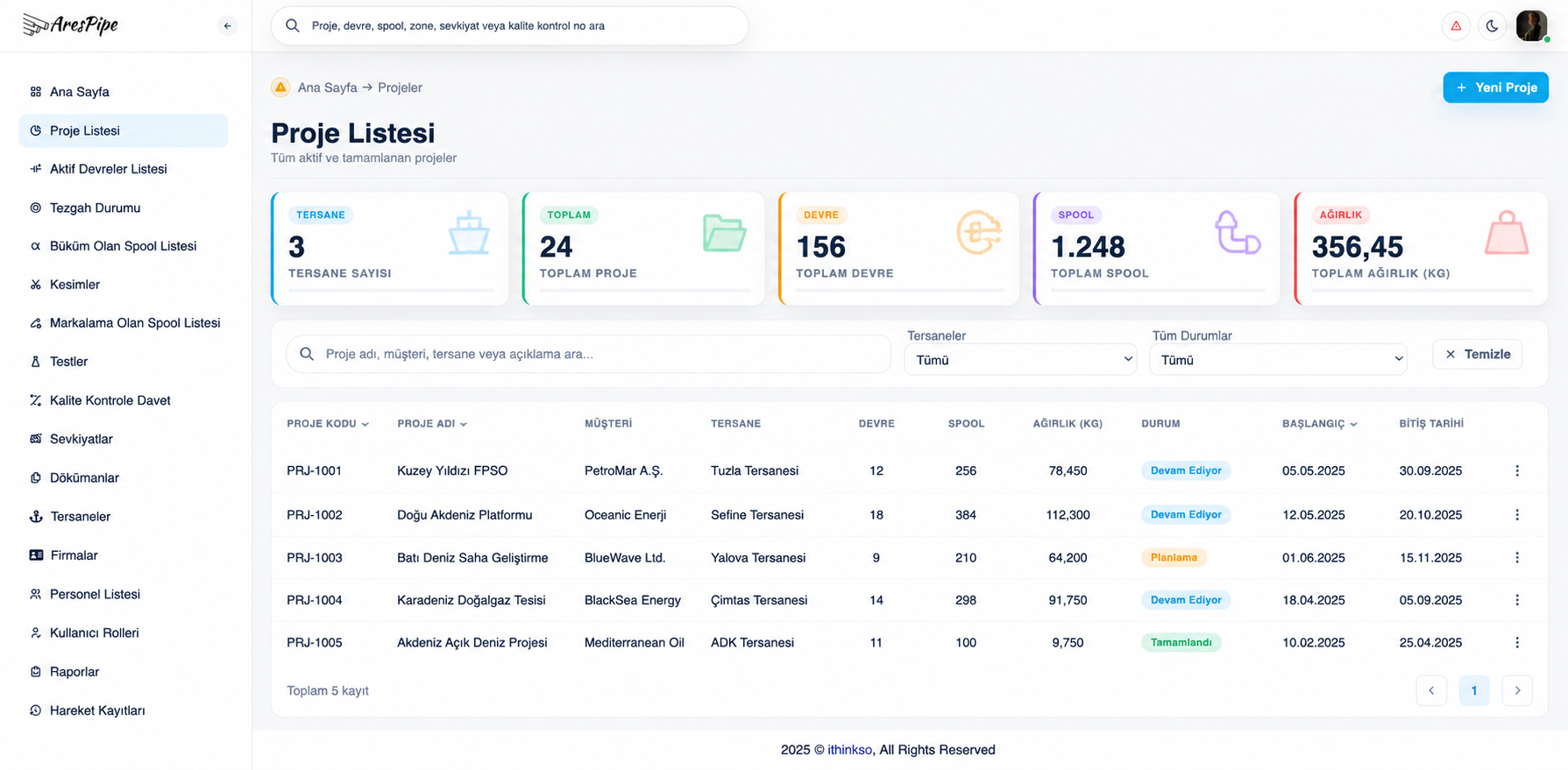
Task: Sort projects by Başlangıç date
Action: coord(1319,424)
